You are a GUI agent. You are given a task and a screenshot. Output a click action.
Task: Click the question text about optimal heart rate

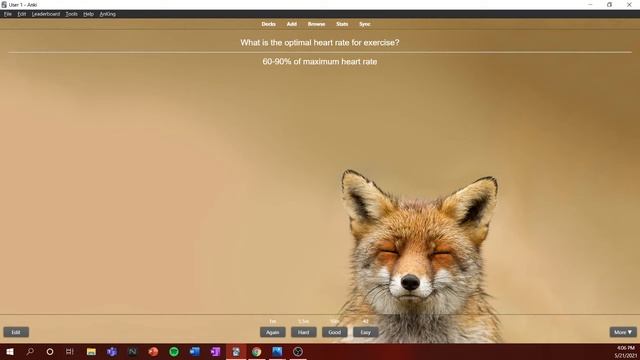tap(320, 42)
